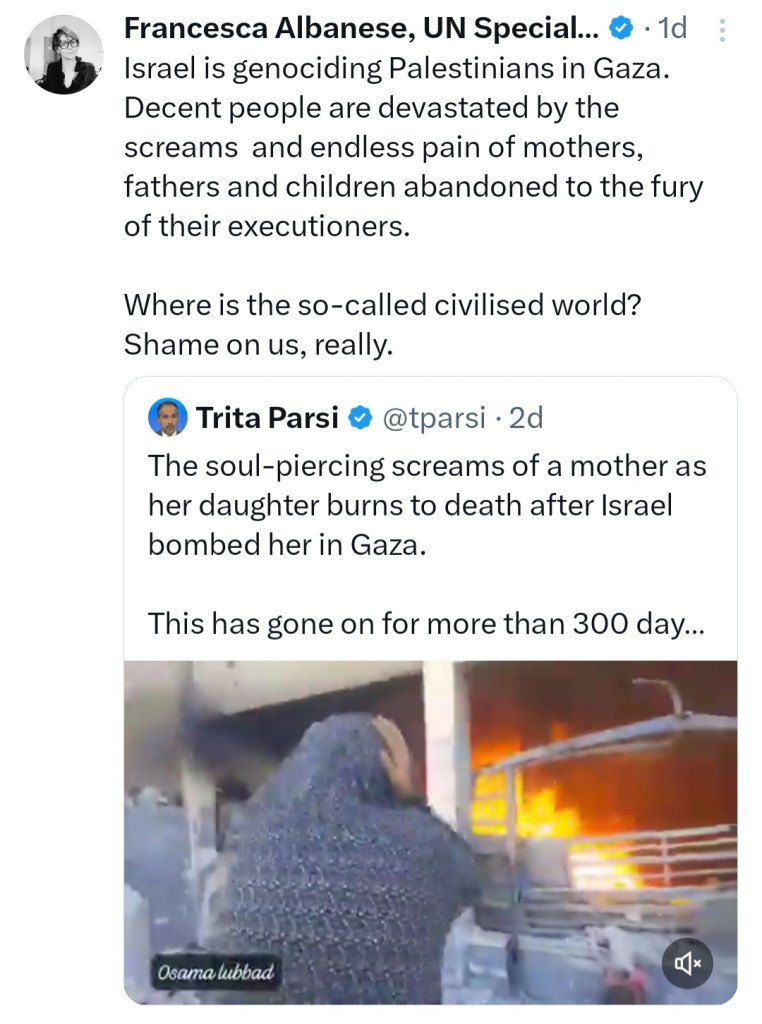Click verified badge beside Trita Parsi
Image resolution: width=762 pixels, height=1024 pixels.
[x=361, y=418]
